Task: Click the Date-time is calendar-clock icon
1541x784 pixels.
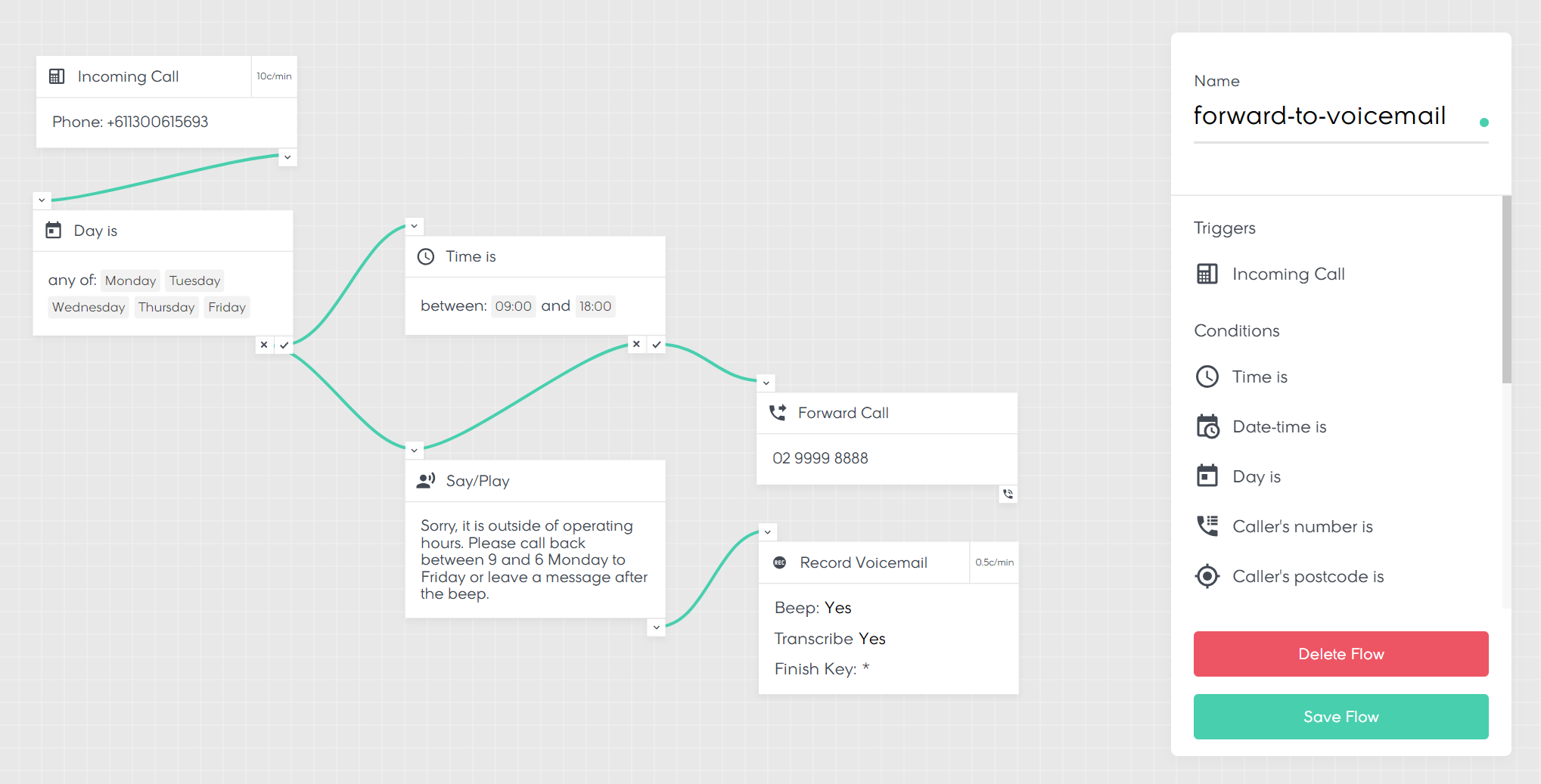Action: [1207, 427]
